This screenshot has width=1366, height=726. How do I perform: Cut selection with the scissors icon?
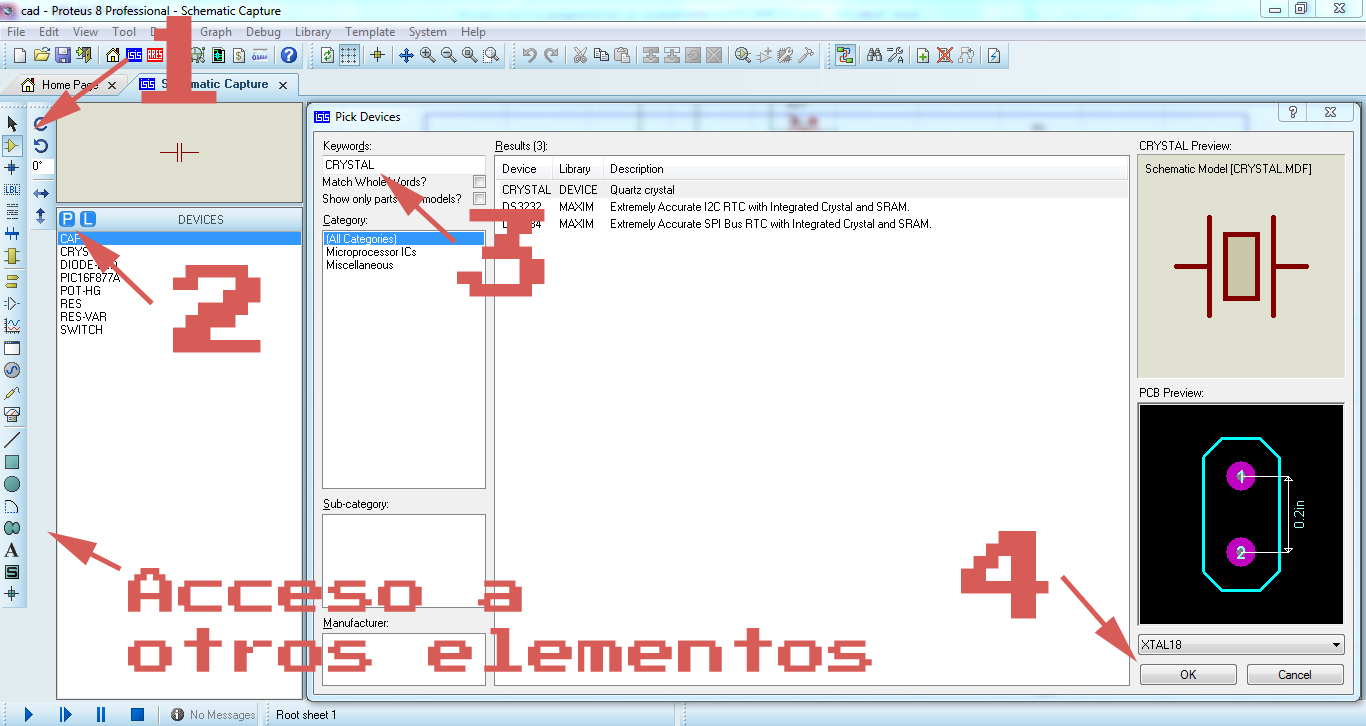[580, 55]
